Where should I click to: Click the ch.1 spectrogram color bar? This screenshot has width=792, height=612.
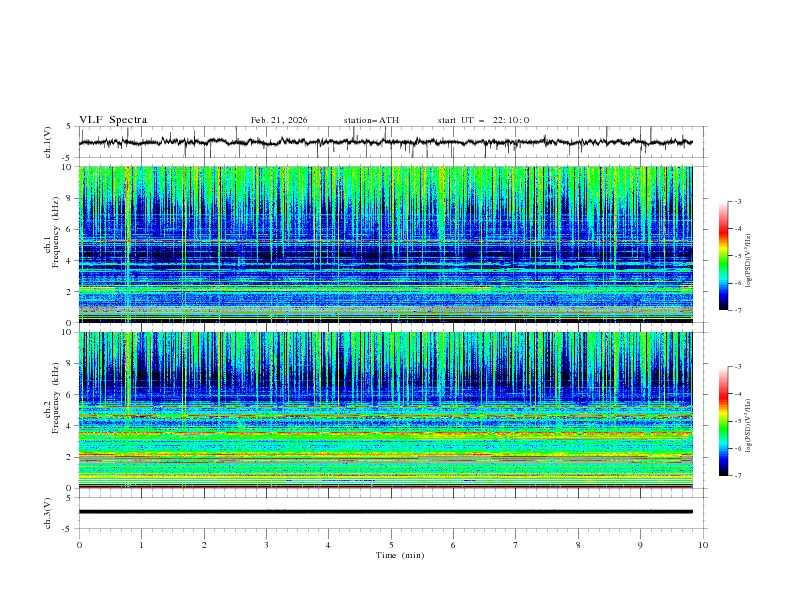[723, 256]
